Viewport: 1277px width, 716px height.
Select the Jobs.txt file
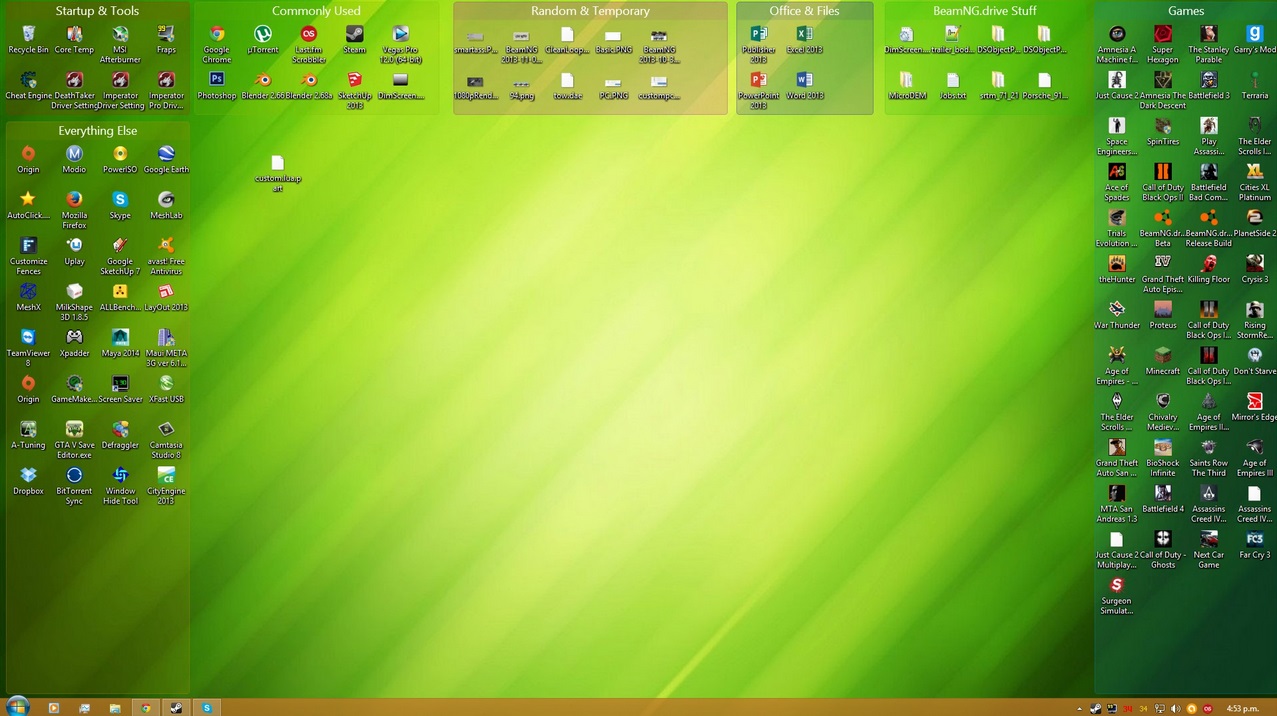pyautogui.click(x=952, y=86)
